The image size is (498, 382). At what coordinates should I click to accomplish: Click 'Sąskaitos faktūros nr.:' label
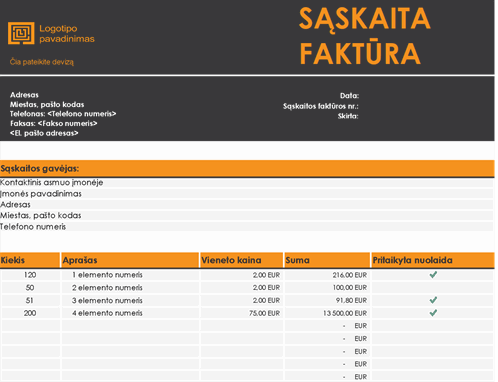[321, 106]
